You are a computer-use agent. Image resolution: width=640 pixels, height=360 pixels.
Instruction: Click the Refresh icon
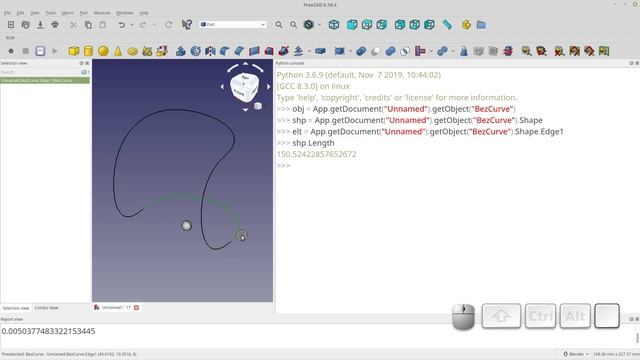168,25
